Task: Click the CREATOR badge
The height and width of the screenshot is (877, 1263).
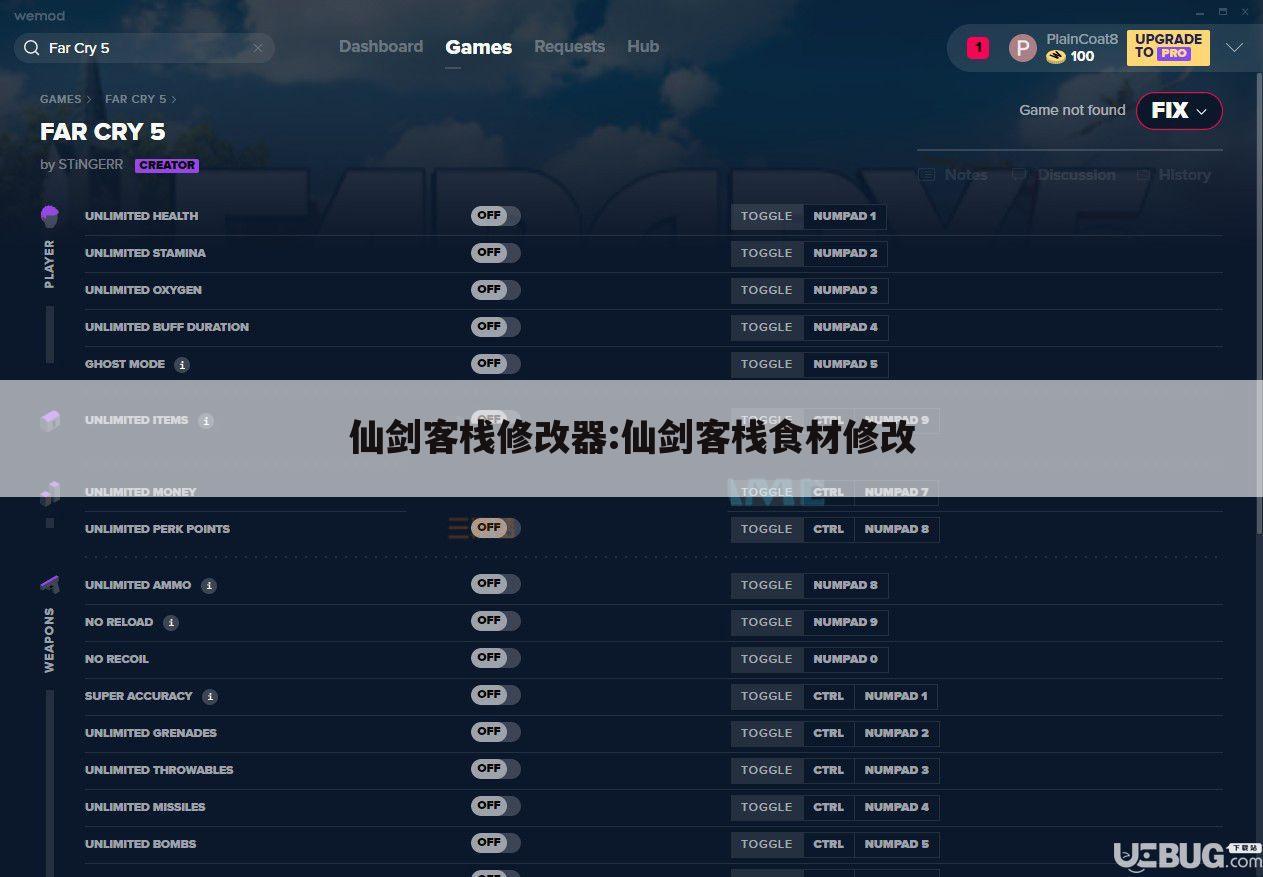Action: [x=167, y=165]
